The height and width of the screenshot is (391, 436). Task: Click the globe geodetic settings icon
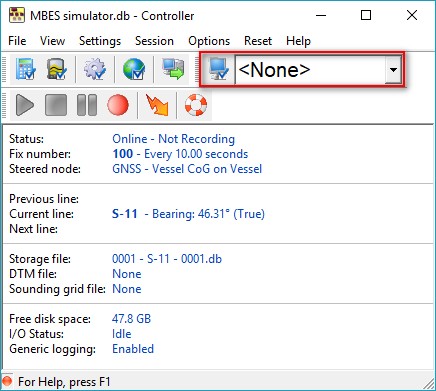click(134, 69)
